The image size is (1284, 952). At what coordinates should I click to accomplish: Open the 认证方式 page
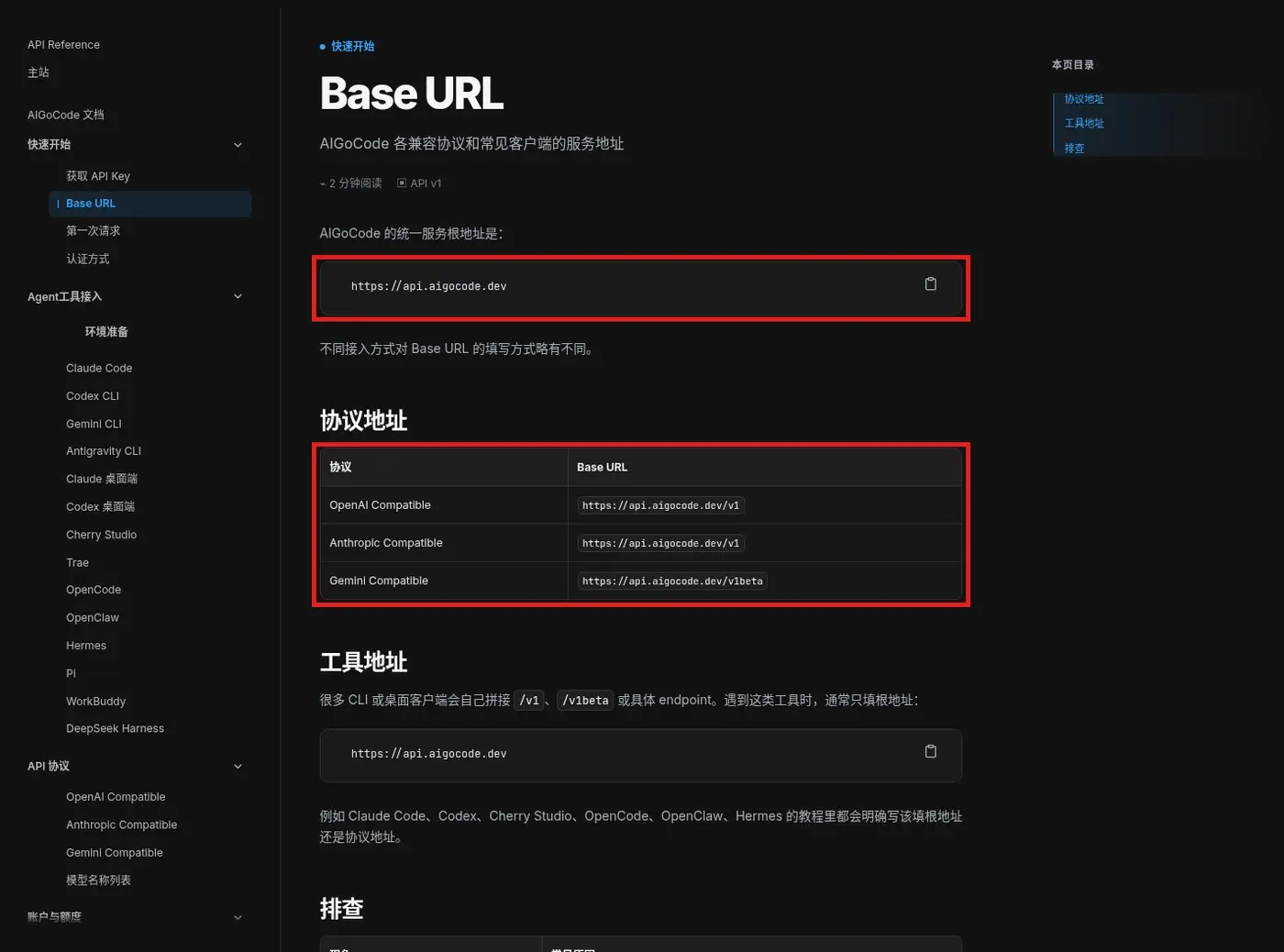[87, 260]
